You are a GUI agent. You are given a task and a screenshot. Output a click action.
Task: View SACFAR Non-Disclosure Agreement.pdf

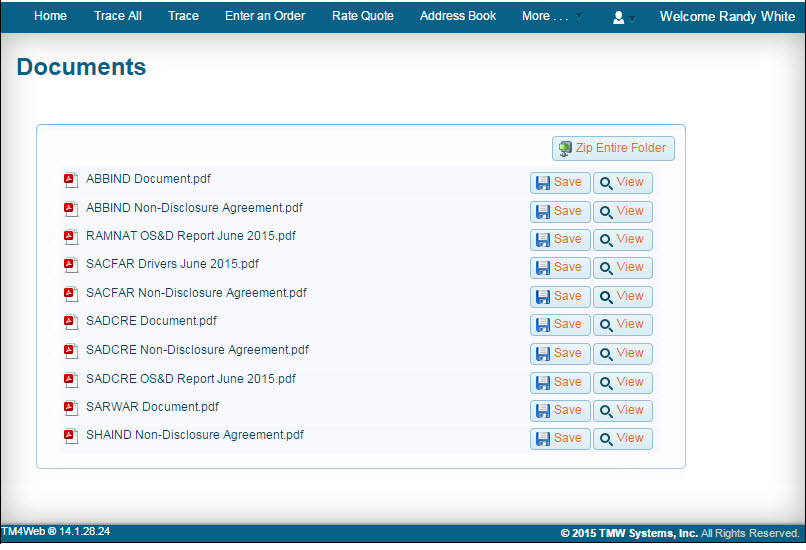coord(622,297)
